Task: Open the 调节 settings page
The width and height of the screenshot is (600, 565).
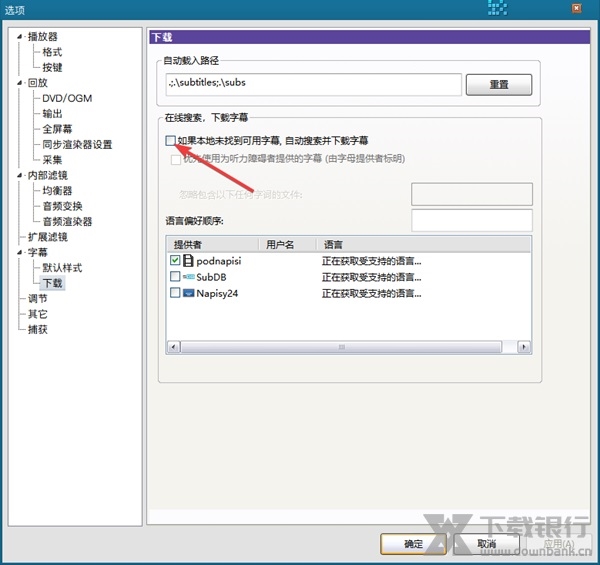Action: tap(38, 298)
